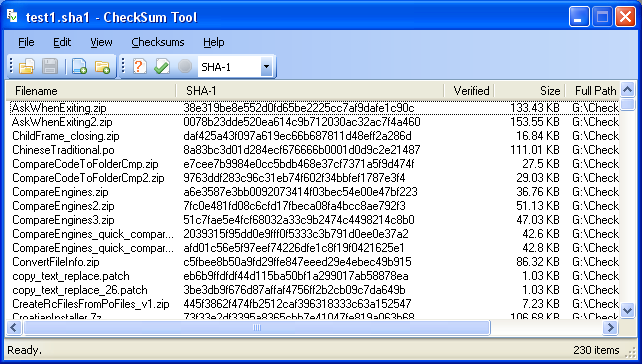Click the Add folder toolbar icon
The height and width of the screenshot is (364, 642).
coord(102,66)
